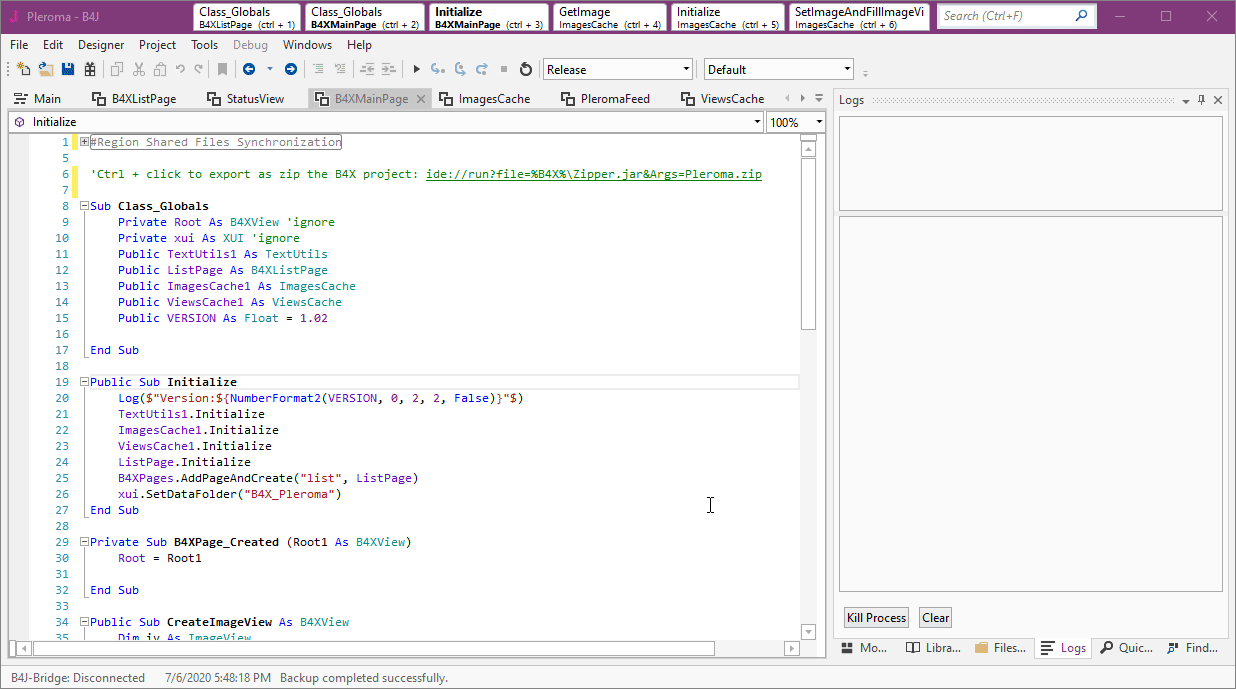
Task: Open the File menu
Action: (19, 45)
